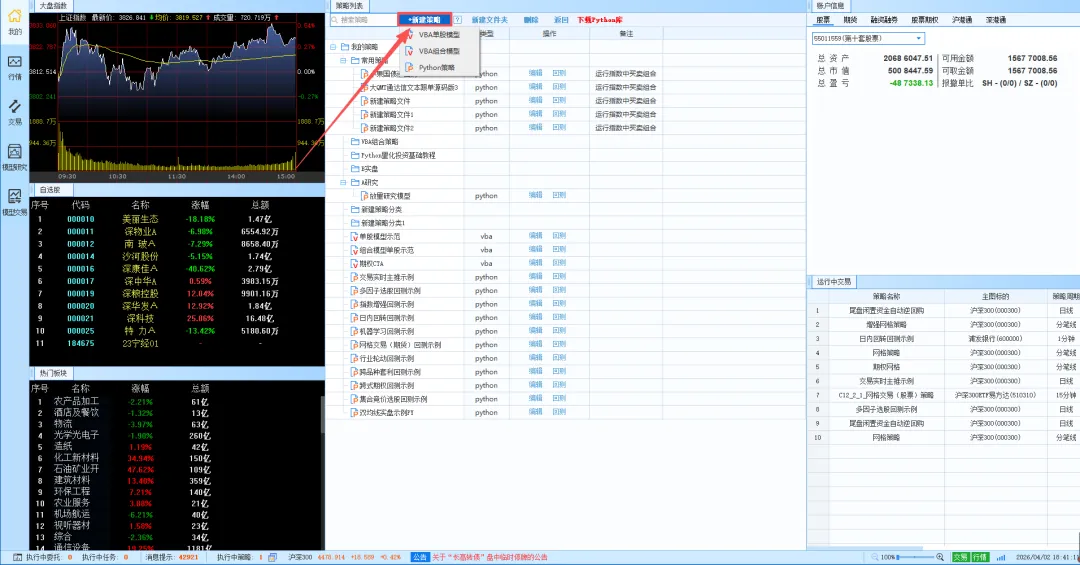Switch to the 融资融券 account tab
This screenshot has height=565, width=1080.
884,20
